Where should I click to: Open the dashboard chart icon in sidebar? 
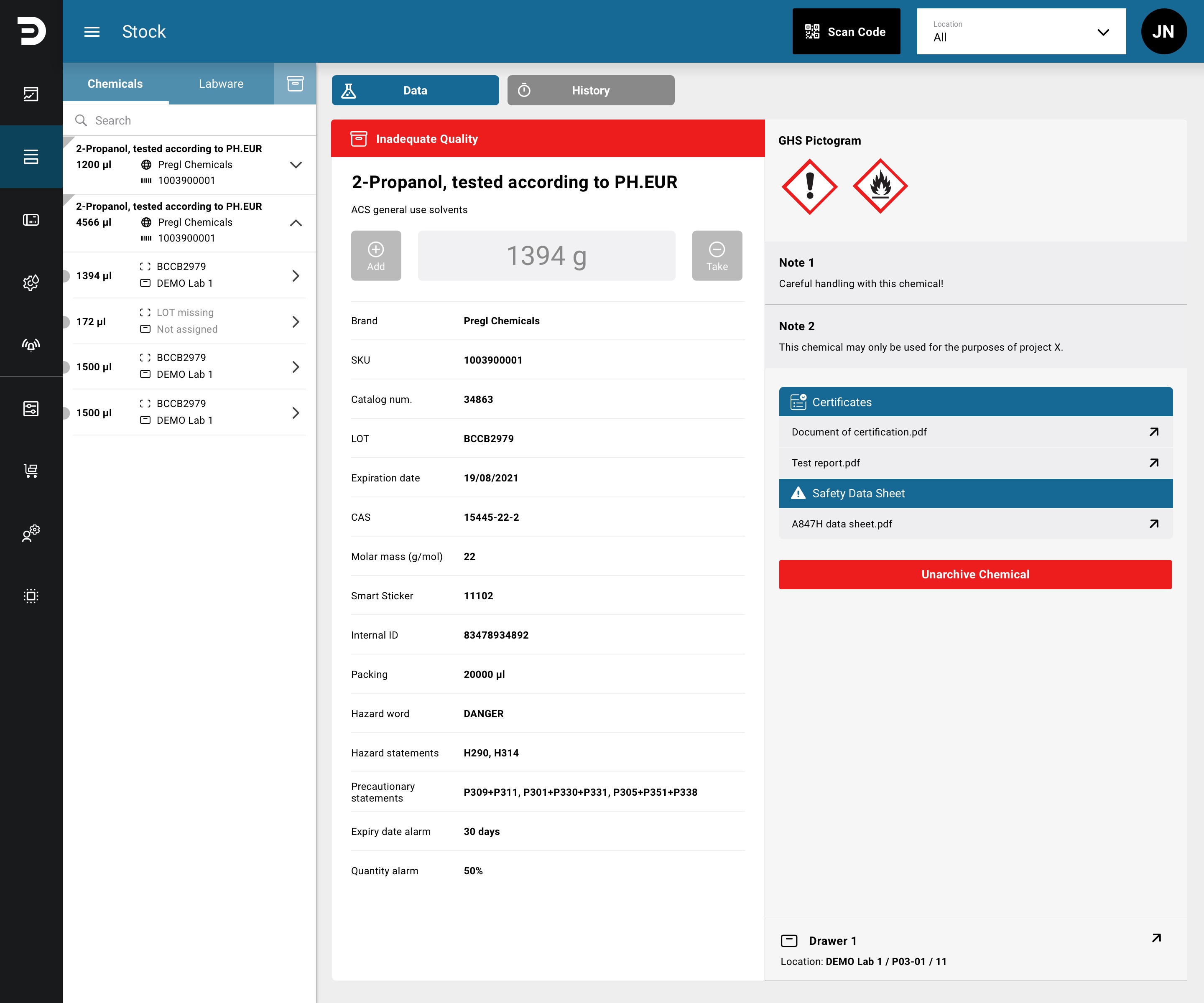click(x=31, y=94)
